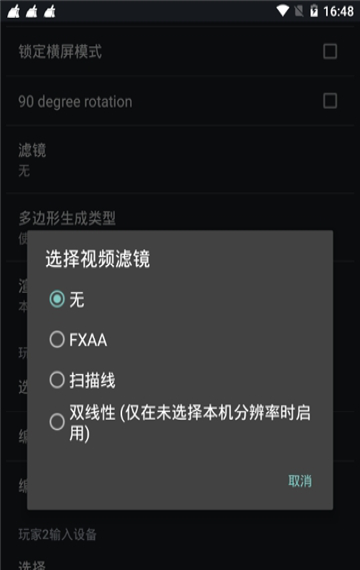Tap the third notification icon
The height and width of the screenshot is (570, 360).
50,11
